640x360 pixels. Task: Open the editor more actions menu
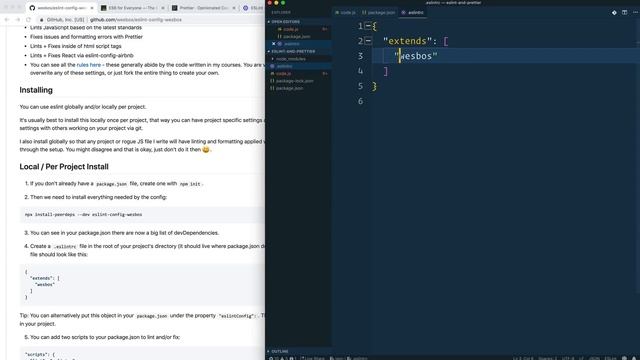(x=635, y=13)
